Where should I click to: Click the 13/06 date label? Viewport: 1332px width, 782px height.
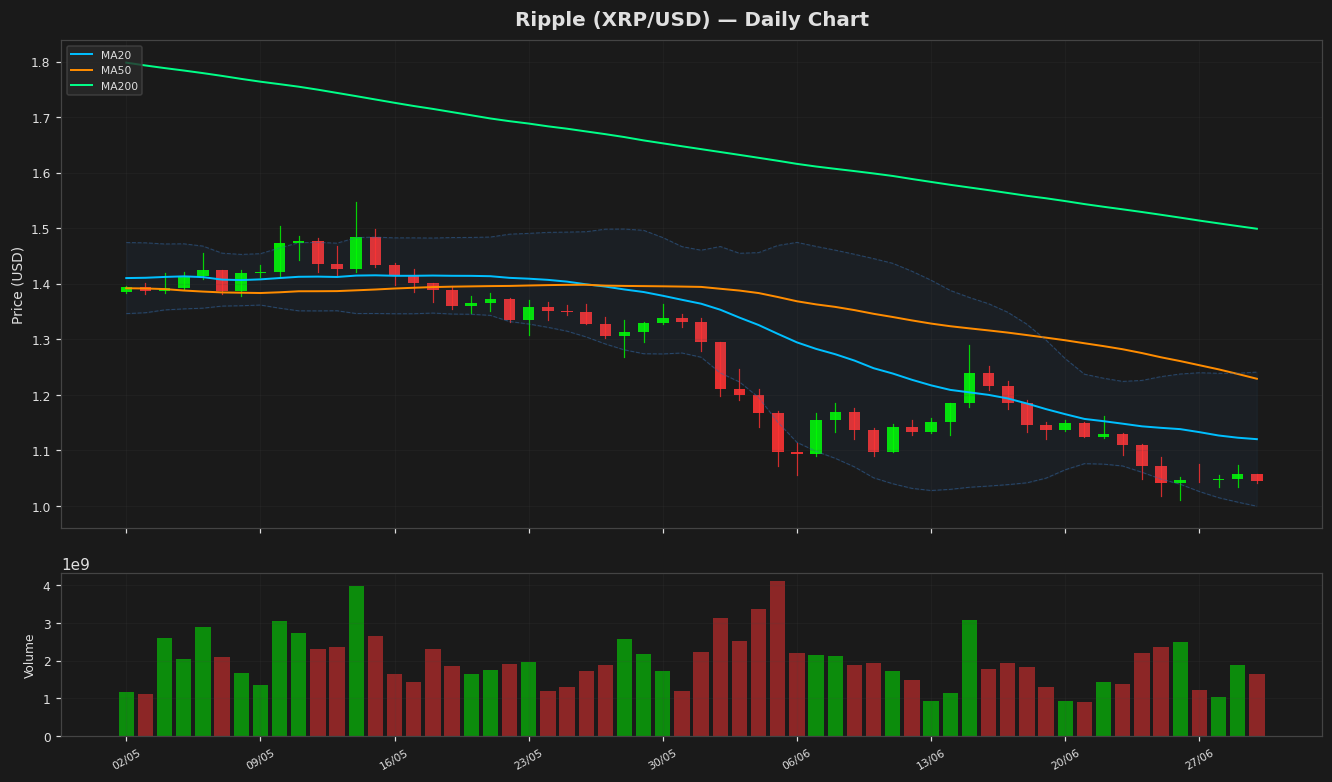[931, 759]
